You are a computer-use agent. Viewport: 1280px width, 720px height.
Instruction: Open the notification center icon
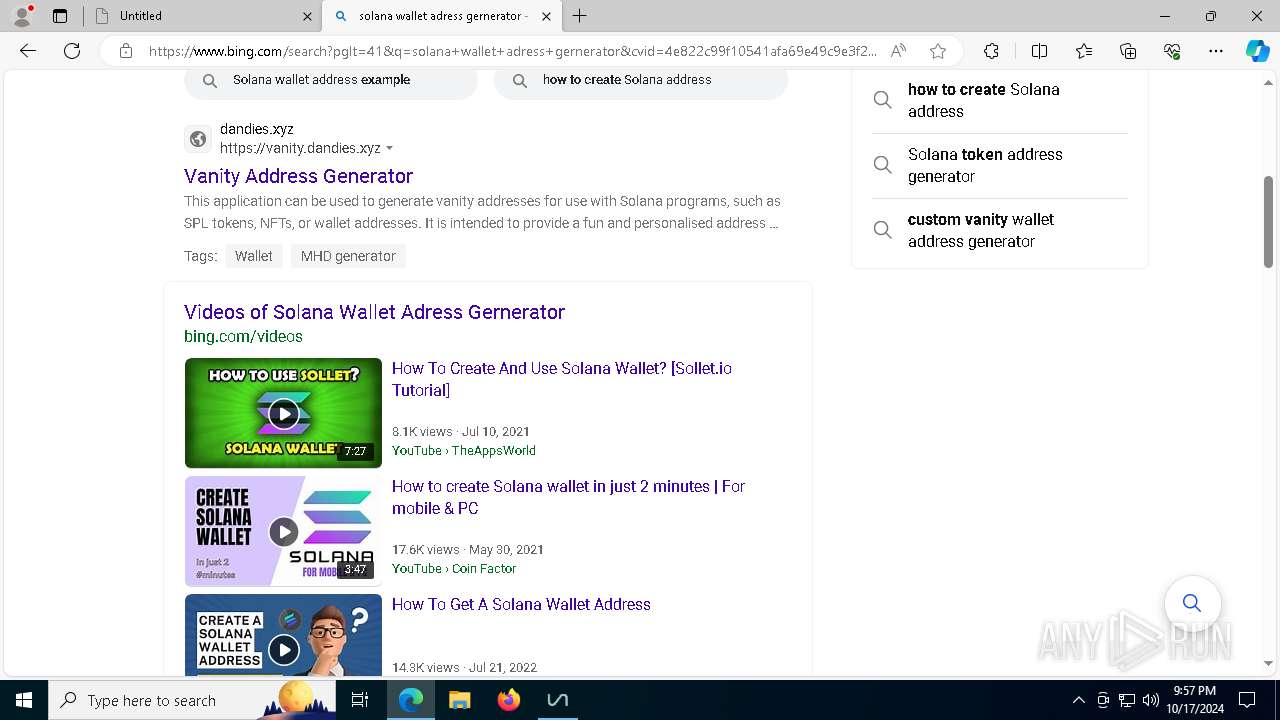(x=1247, y=700)
